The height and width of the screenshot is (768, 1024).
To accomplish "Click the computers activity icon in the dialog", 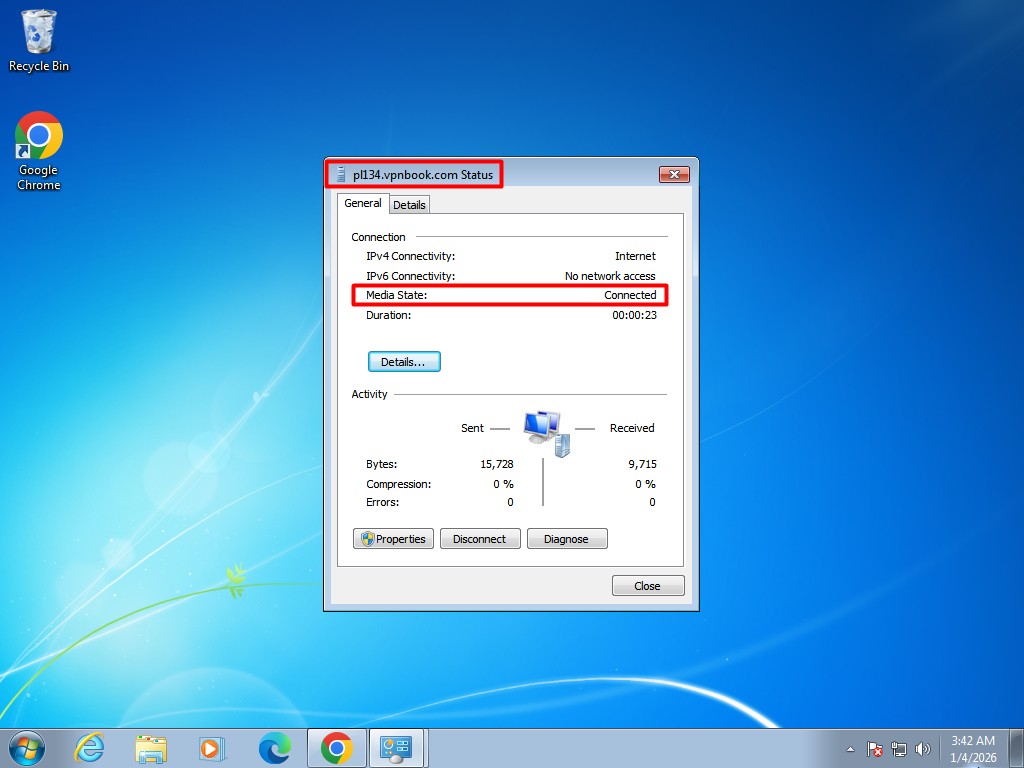I will click(x=545, y=430).
